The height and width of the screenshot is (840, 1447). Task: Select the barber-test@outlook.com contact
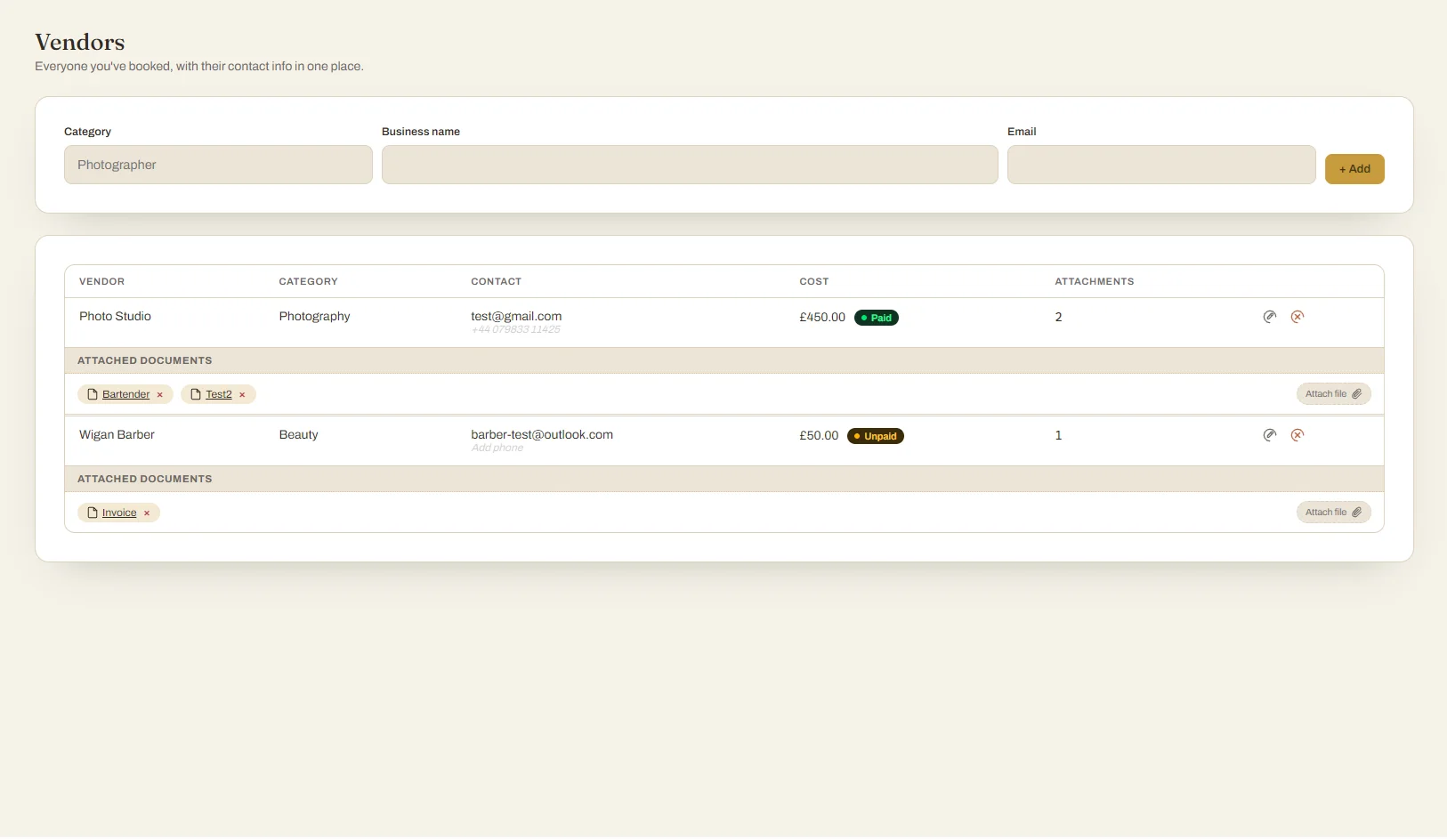point(542,434)
